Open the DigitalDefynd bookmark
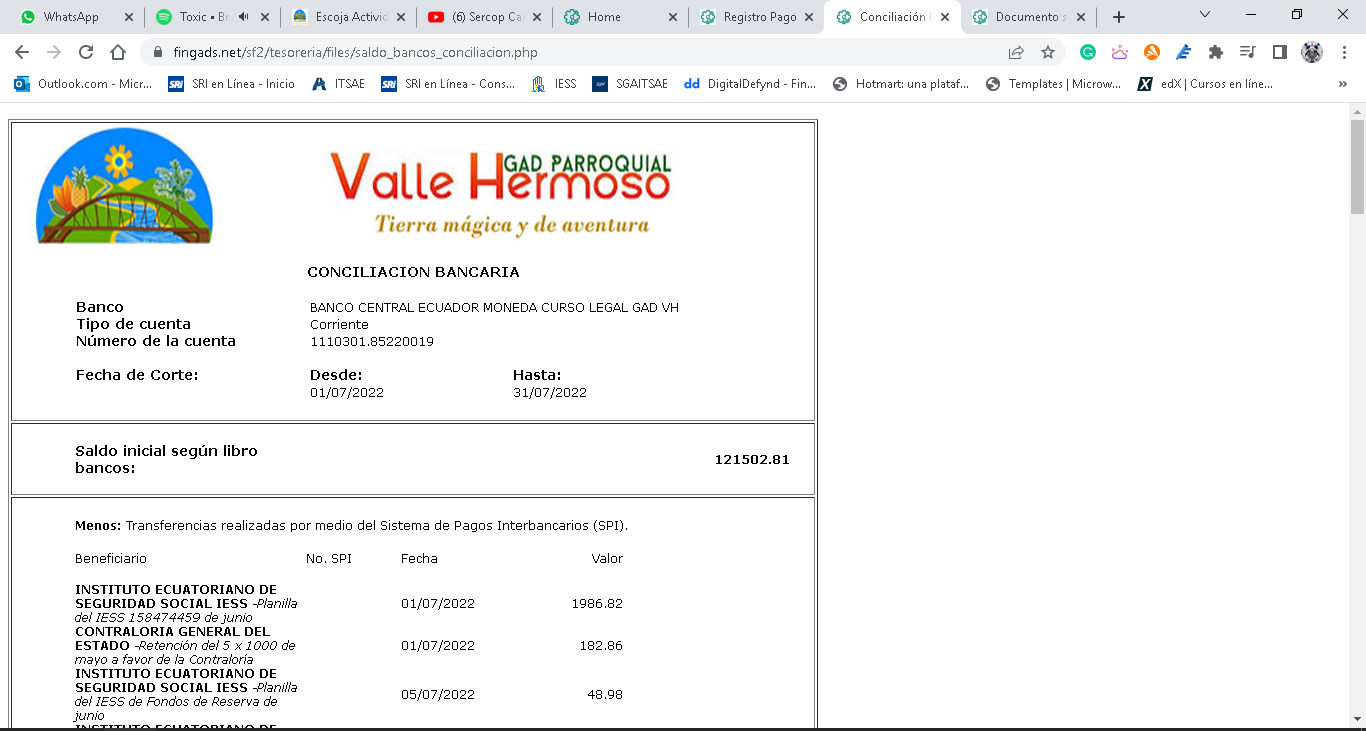Image resolution: width=1366 pixels, height=731 pixels. tap(750, 84)
